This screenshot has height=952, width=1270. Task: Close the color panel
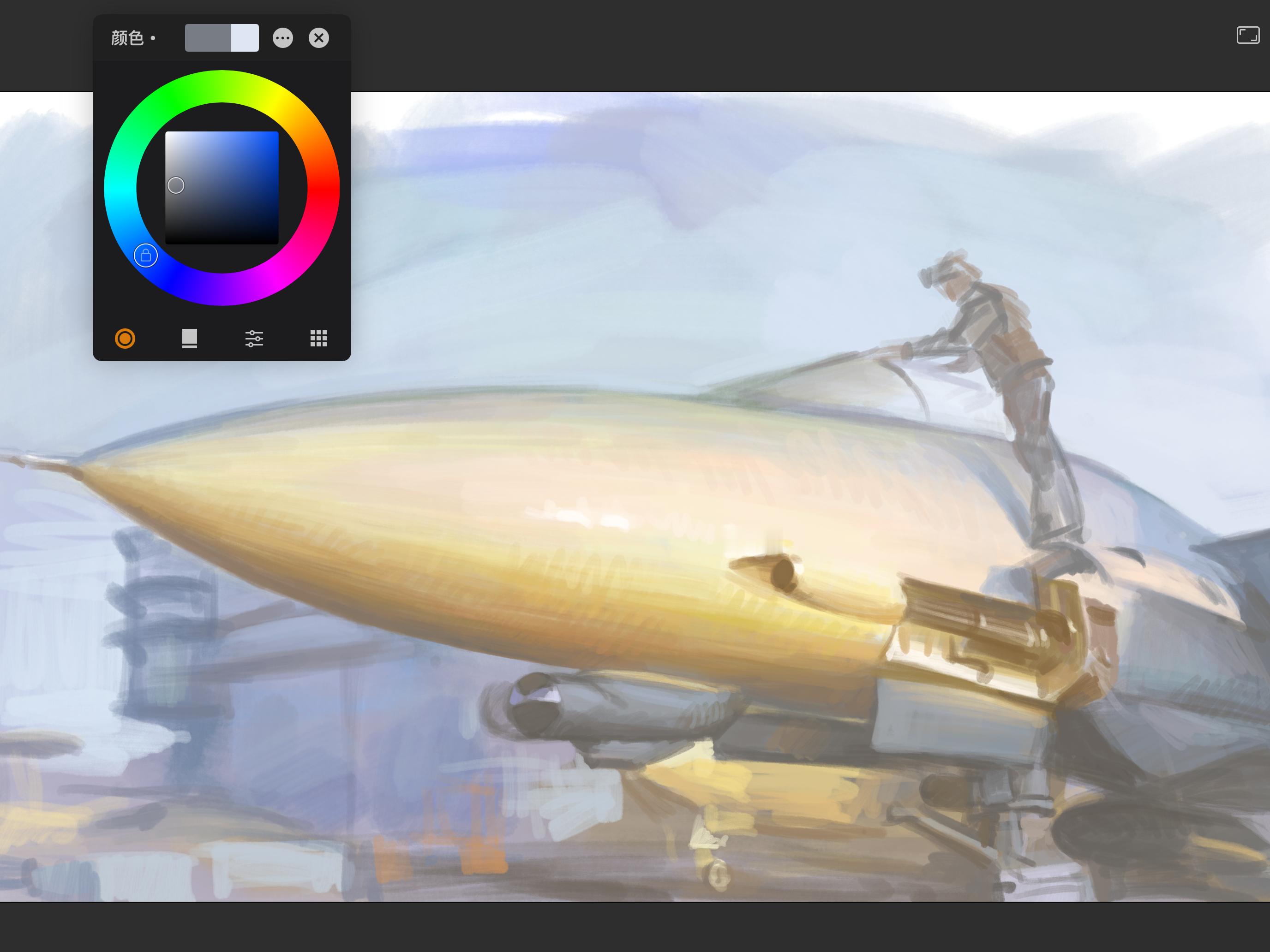[x=318, y=38]
